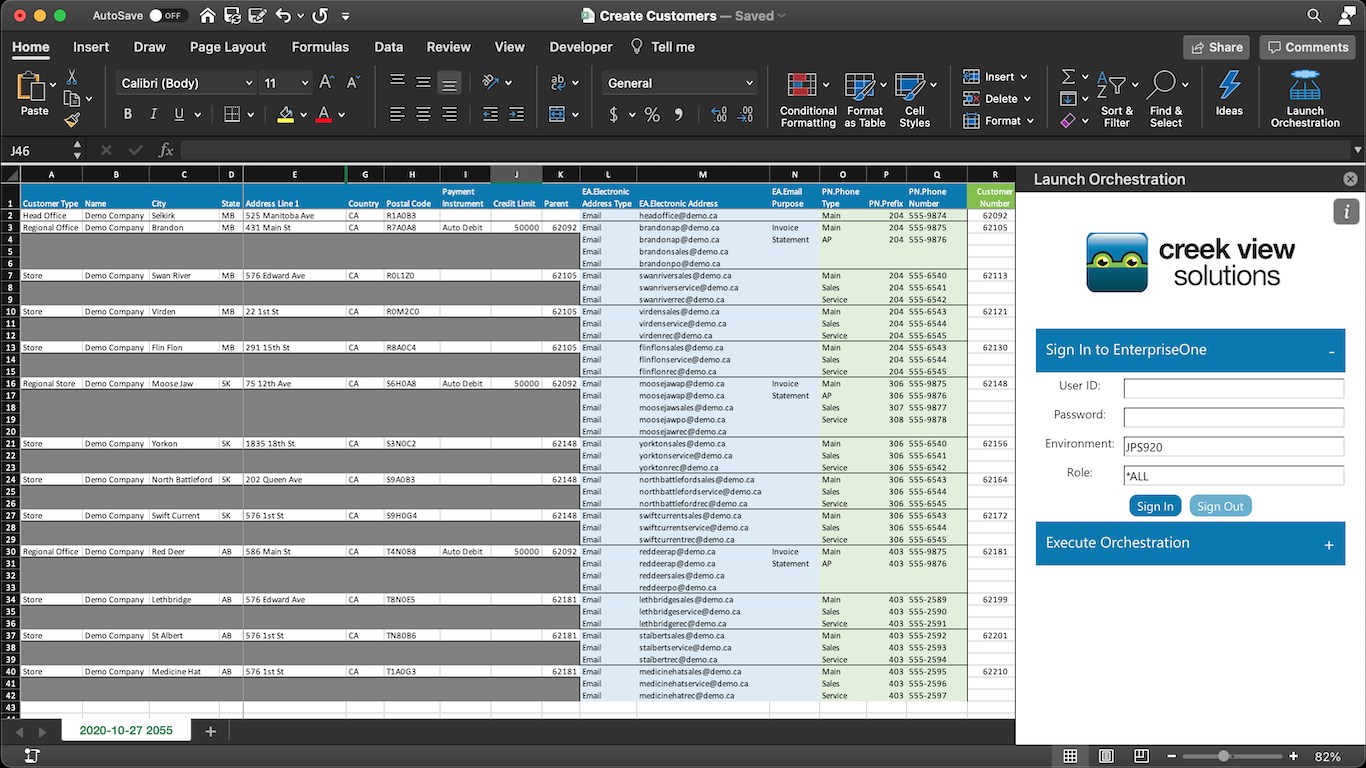Open the Comments pane button
Screen dimensions: 1366x768
(x=1307, y=47)
